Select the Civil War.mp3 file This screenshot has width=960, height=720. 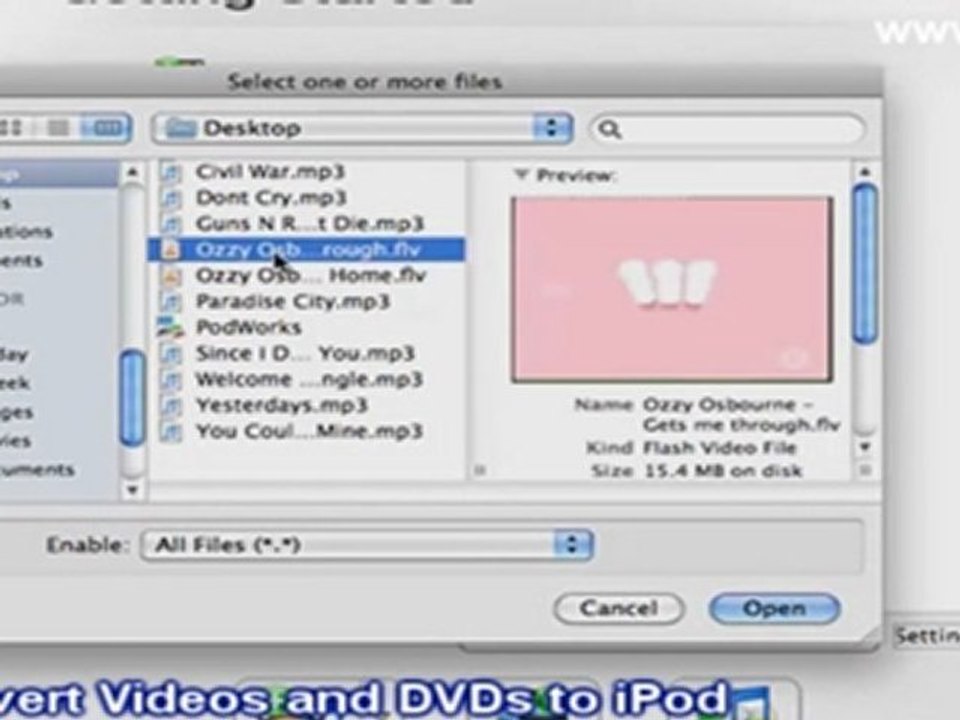[270, 172]
